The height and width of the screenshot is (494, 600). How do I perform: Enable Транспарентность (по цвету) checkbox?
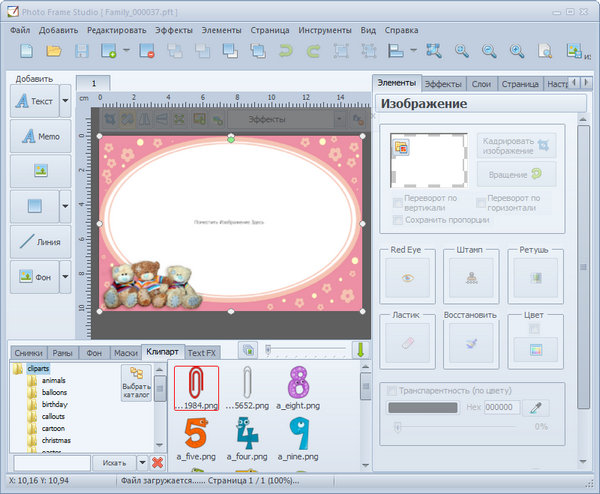tap(392, 390)
